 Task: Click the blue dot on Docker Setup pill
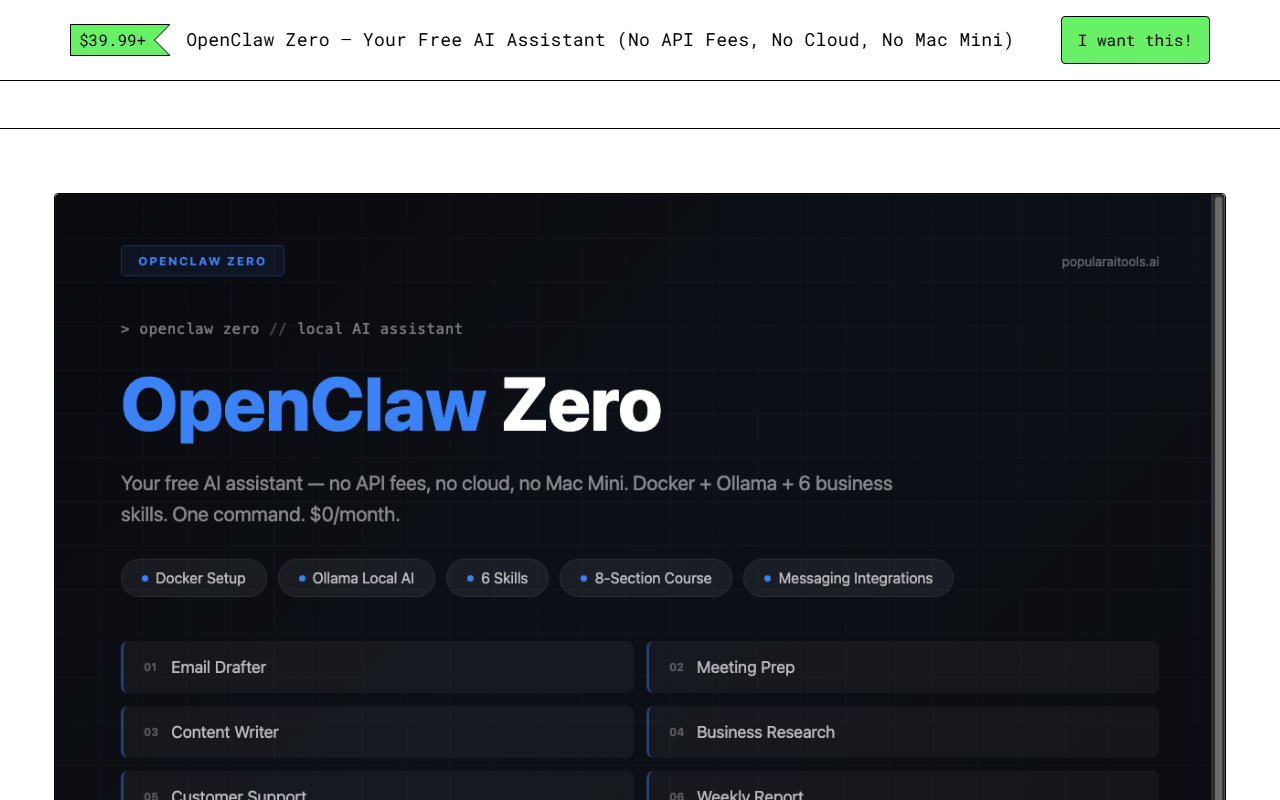[x=146, y=578]
